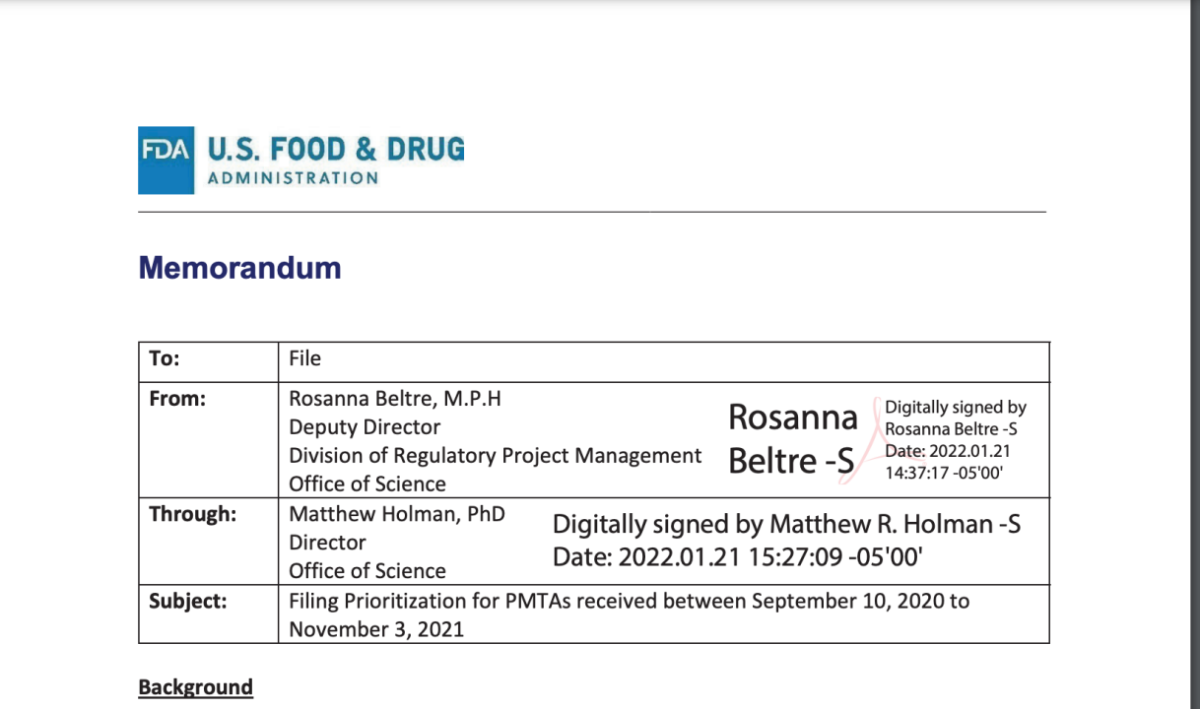Click Division of Regulatory Project Management text
Viewport: 1200px width, 709px height.
[495, 456]
